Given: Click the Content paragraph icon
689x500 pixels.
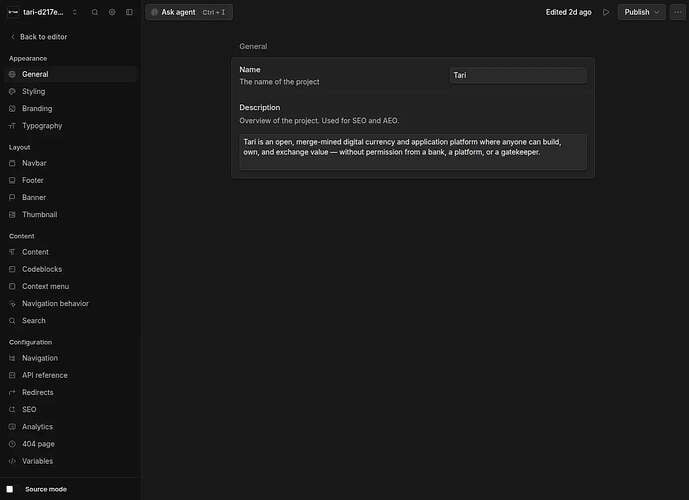Looking at the screenshot, I should [x=12, y=252].
